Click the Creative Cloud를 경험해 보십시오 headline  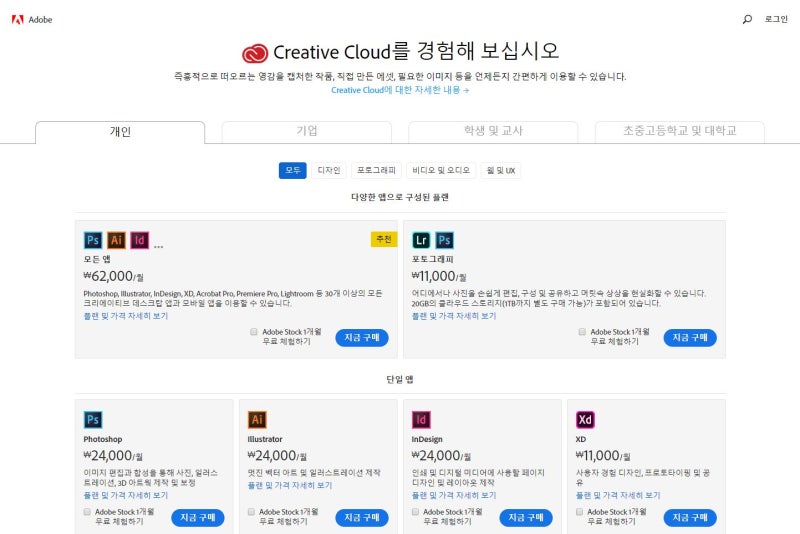pyautogui.click(x=416, y=52)
